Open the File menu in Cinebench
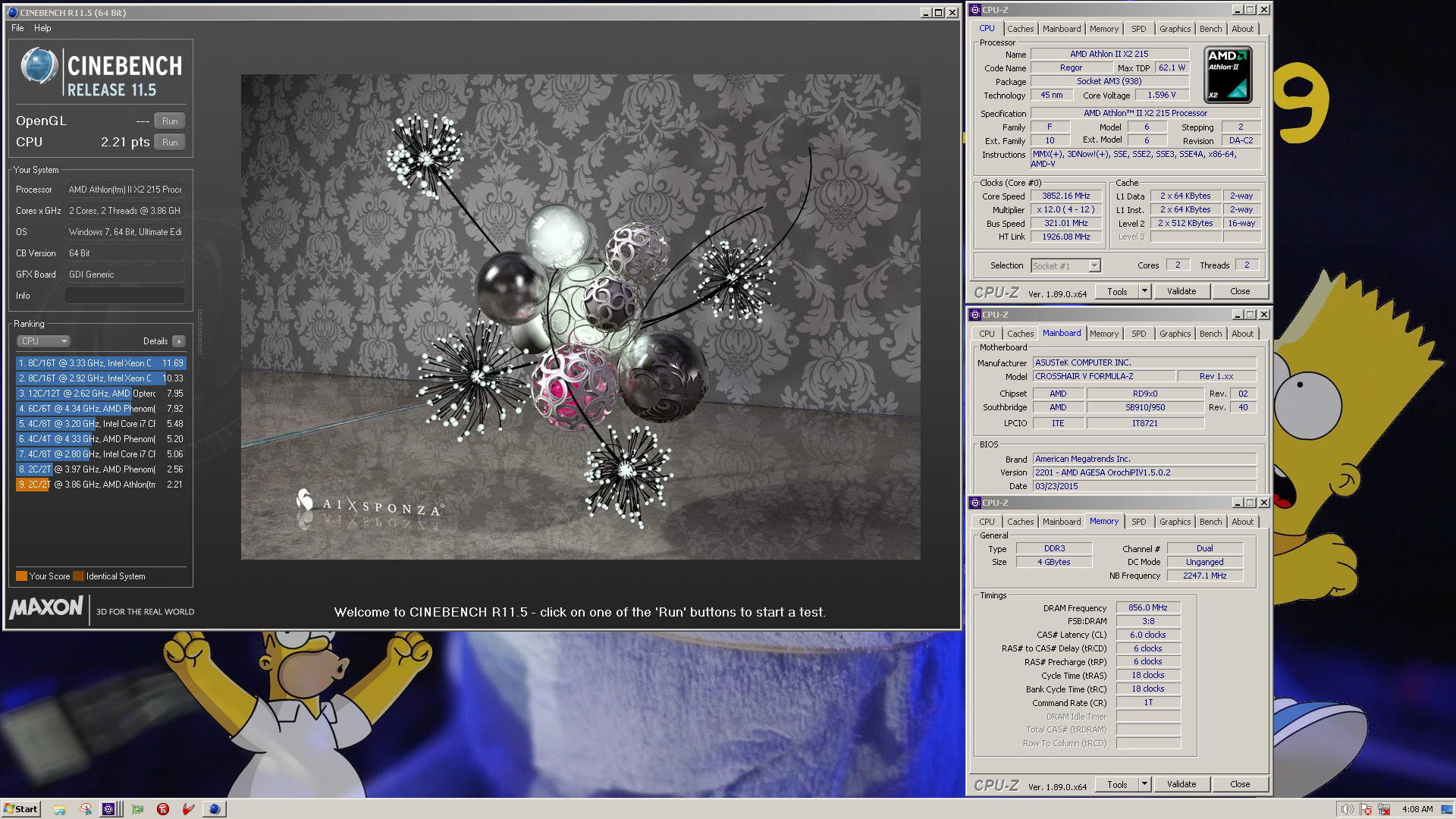1456x819 pixels. tap(17, 28)
